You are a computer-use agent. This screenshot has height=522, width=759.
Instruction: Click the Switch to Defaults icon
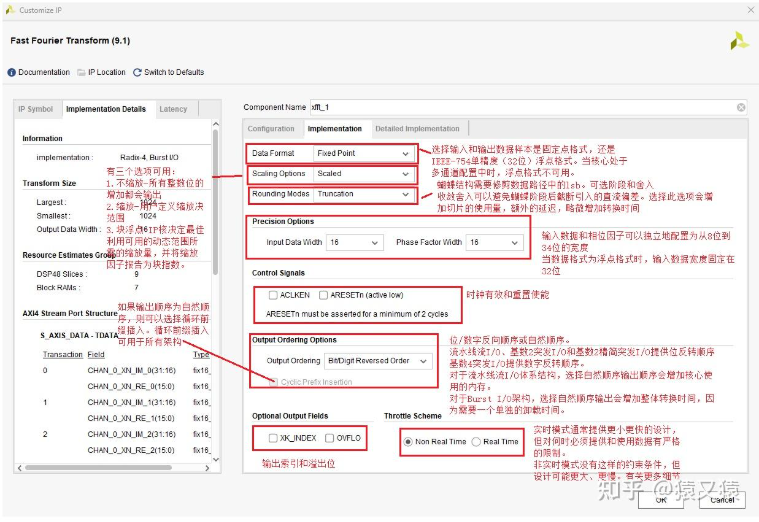point(138,72)
